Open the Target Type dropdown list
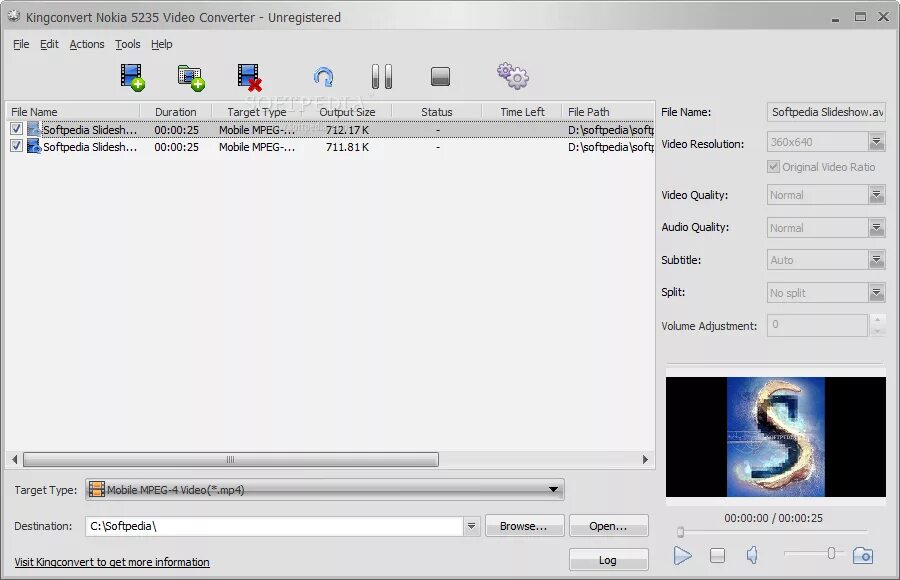The image size is (900, 580). [x=553, y=489]
